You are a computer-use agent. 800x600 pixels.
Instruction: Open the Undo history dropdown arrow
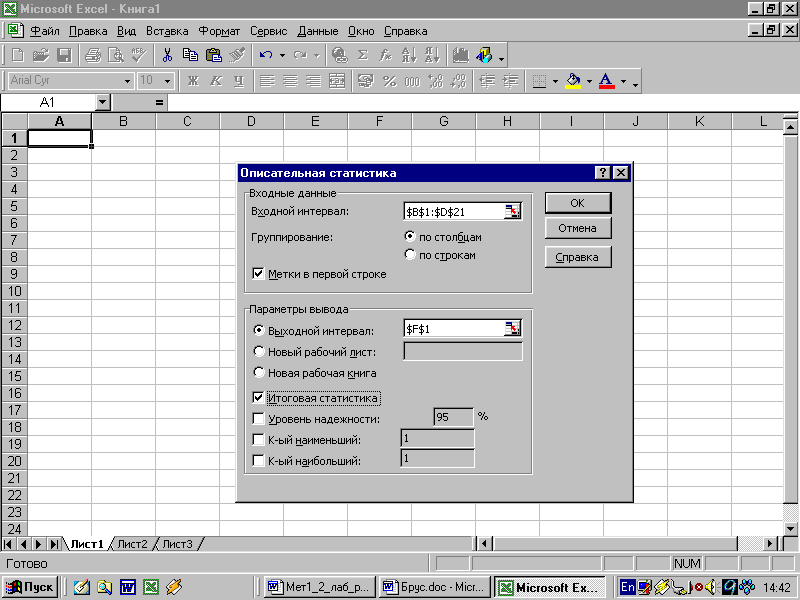[282, 55]
